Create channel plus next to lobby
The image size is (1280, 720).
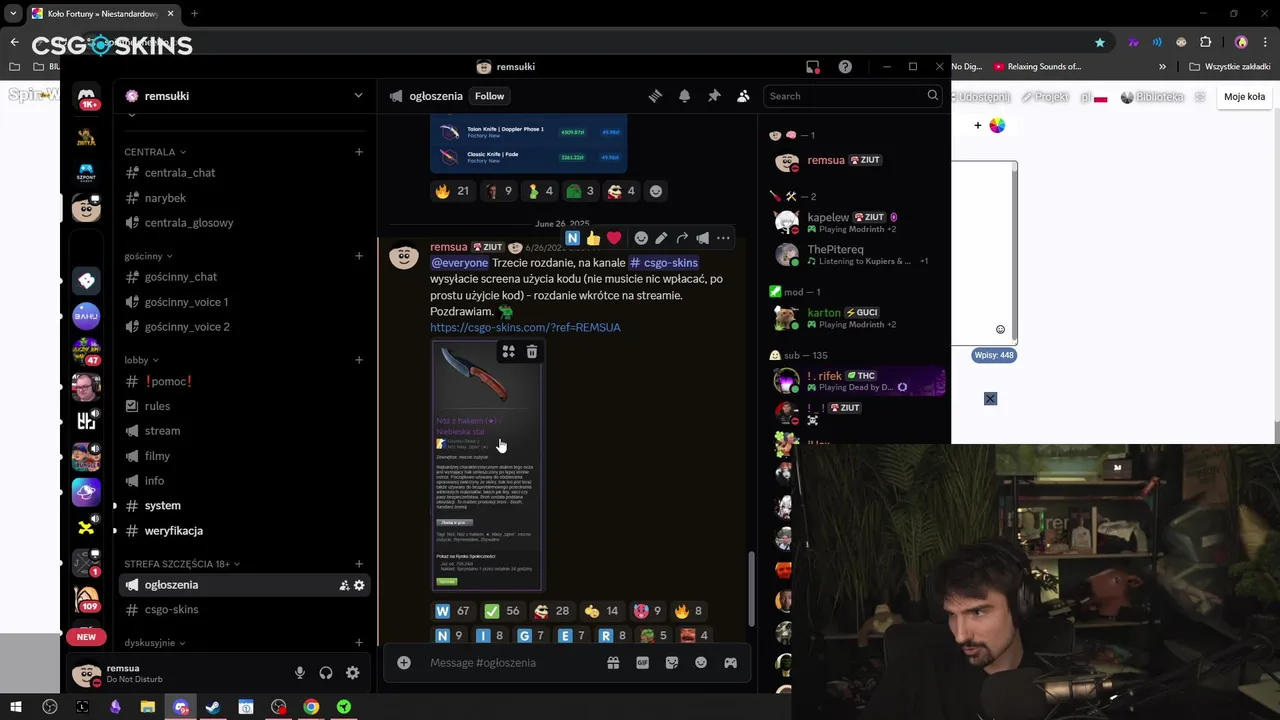(359, 360)
